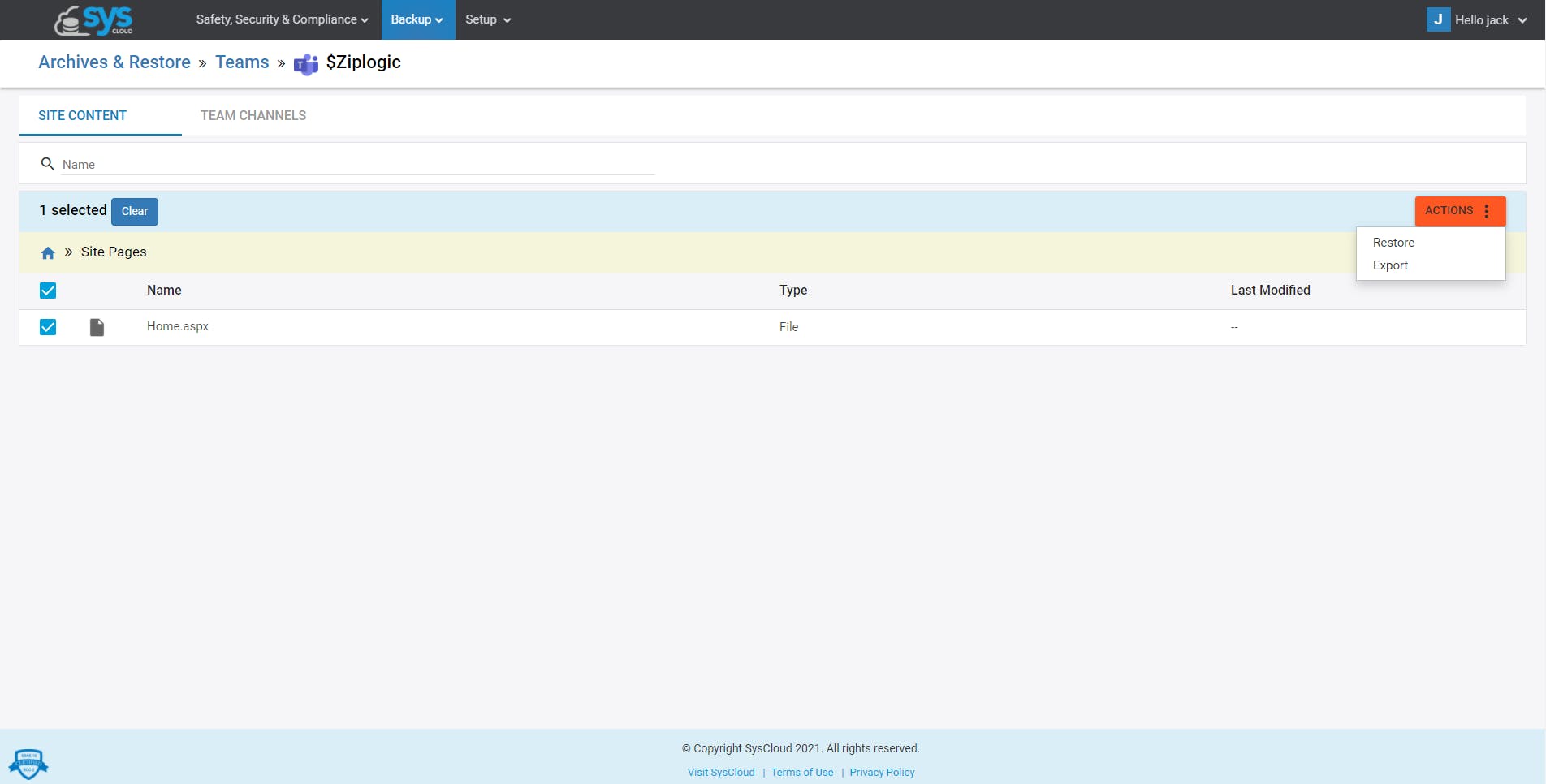This screenshot has width=1546, height=784.
Task: Click the $Ziplogic team title
Action: (364, 62)
